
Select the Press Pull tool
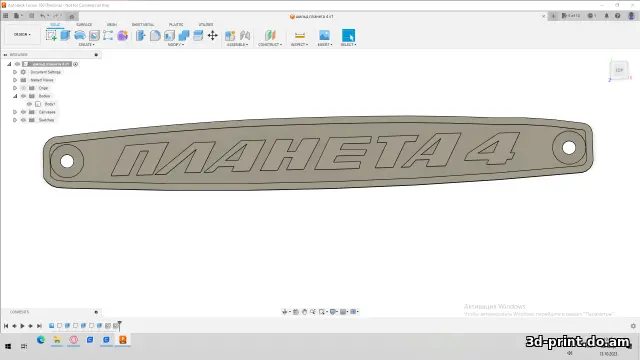(140, 36)
